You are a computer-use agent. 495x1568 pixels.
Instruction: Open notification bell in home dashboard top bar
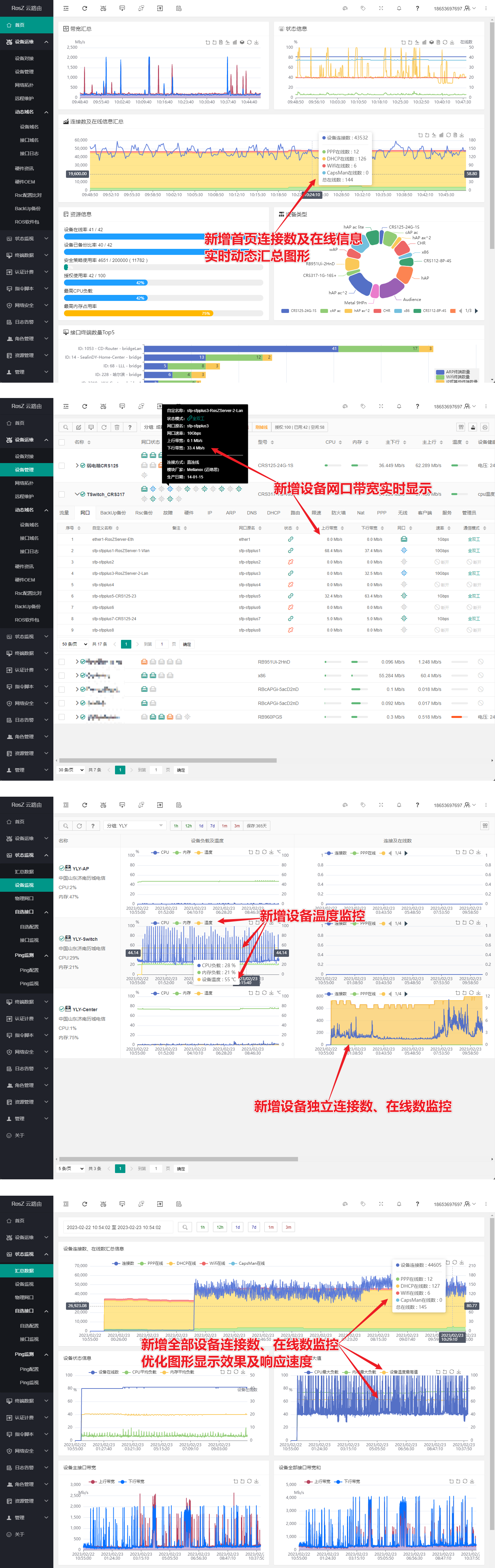(399, 9)
